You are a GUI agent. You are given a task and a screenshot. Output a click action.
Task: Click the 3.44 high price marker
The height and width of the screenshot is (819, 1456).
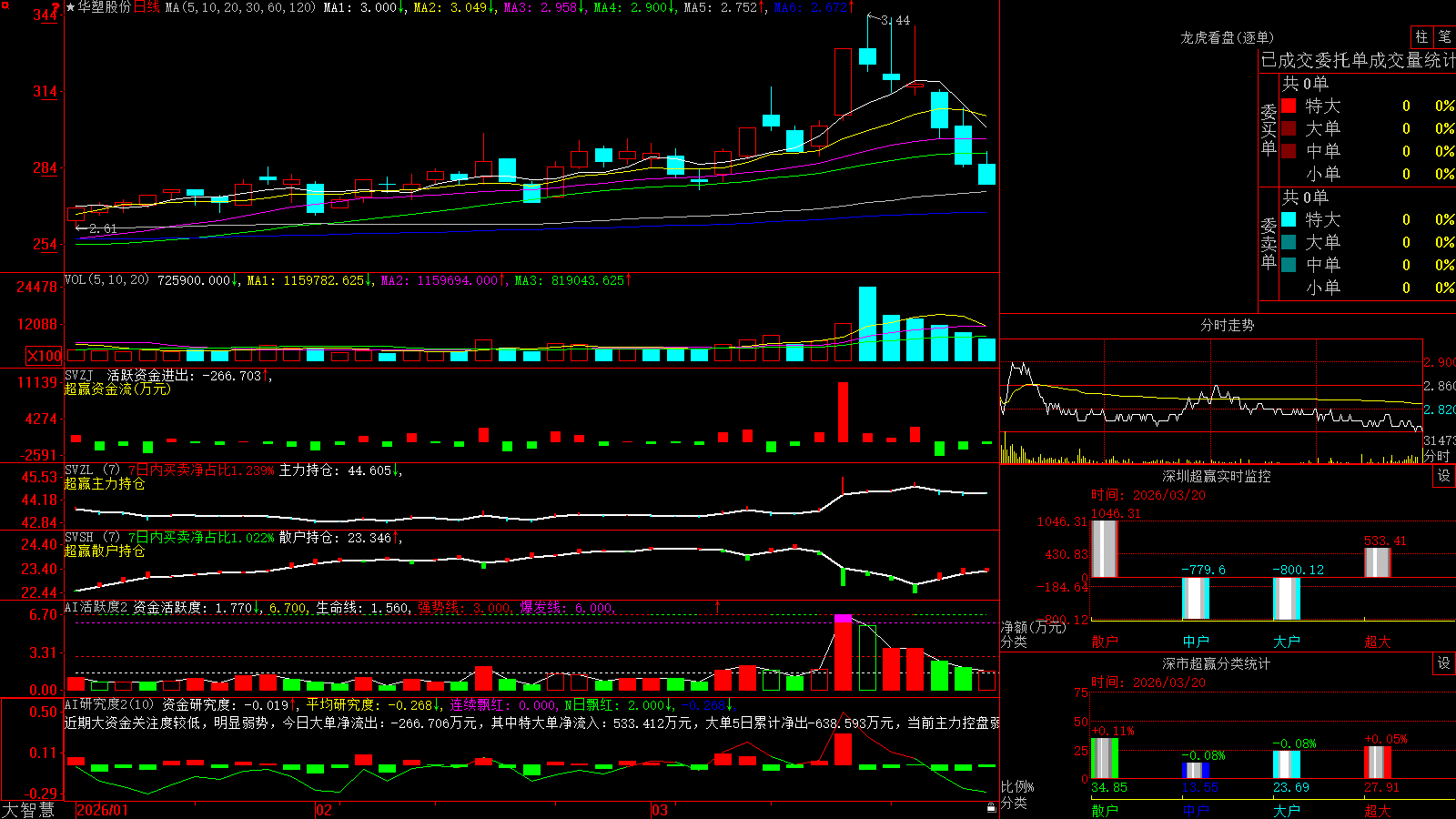tap(895, 20)
